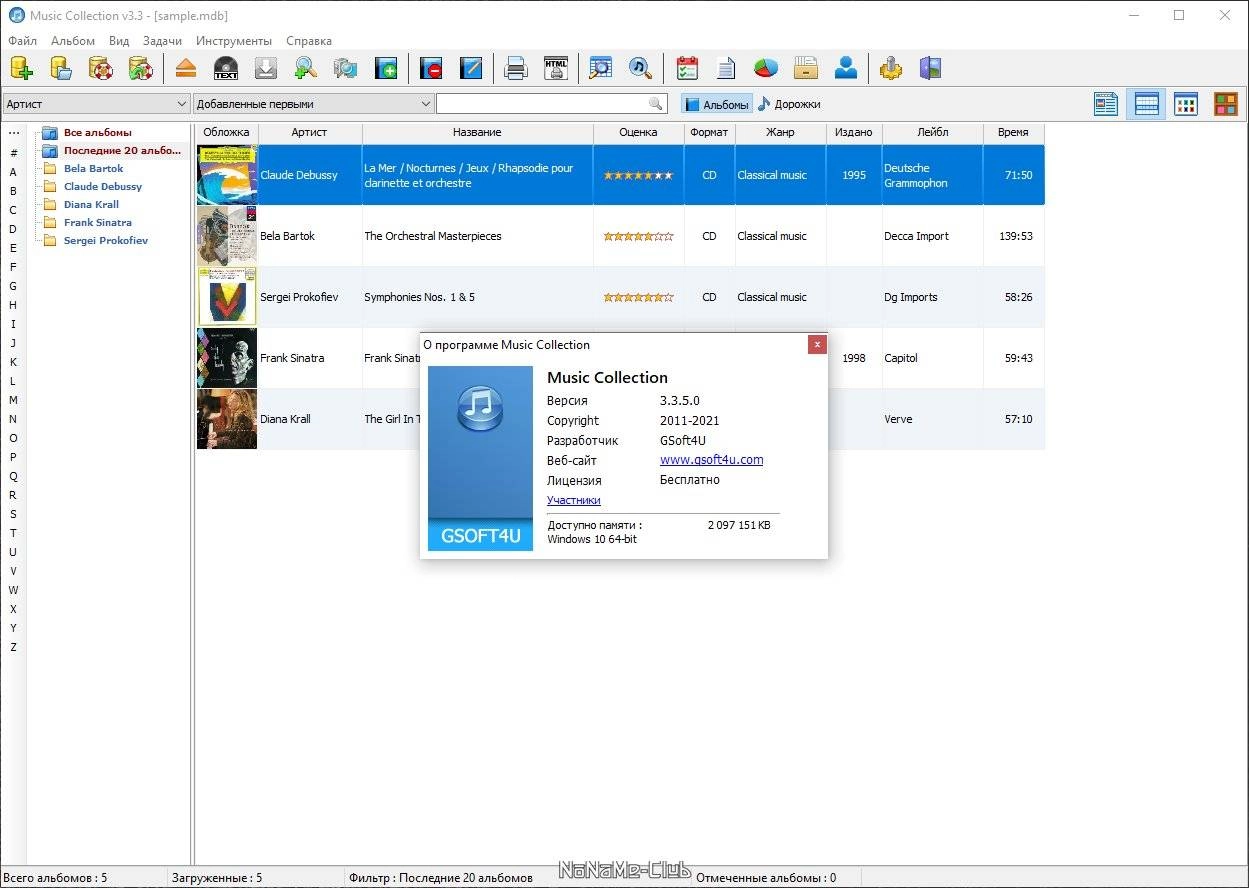Select Diana Krall folder in tree
The height and width of the screenshot is (888, 1249).
91,204
